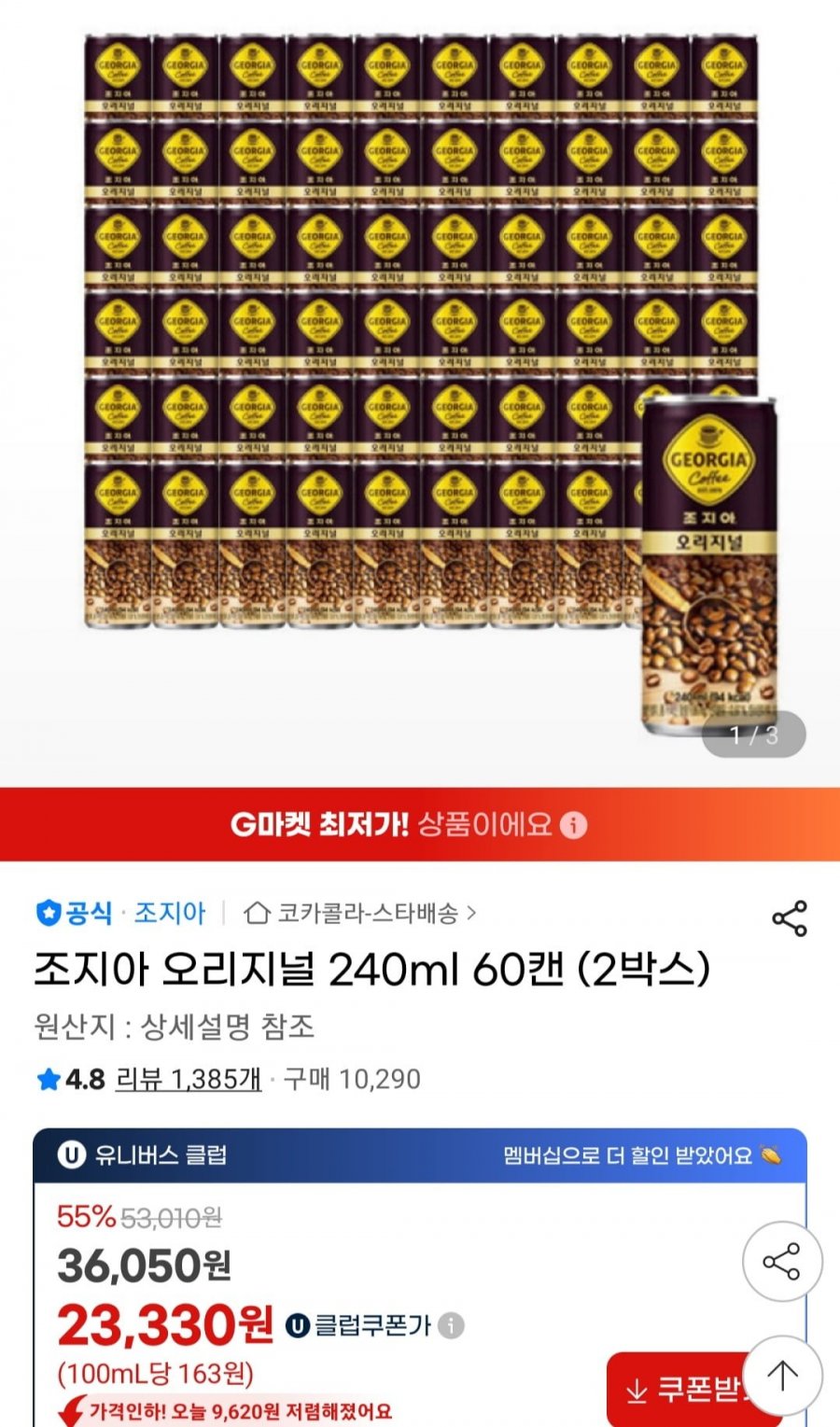Tap the 유니버스 클럽 header bar

point(420,1155)
